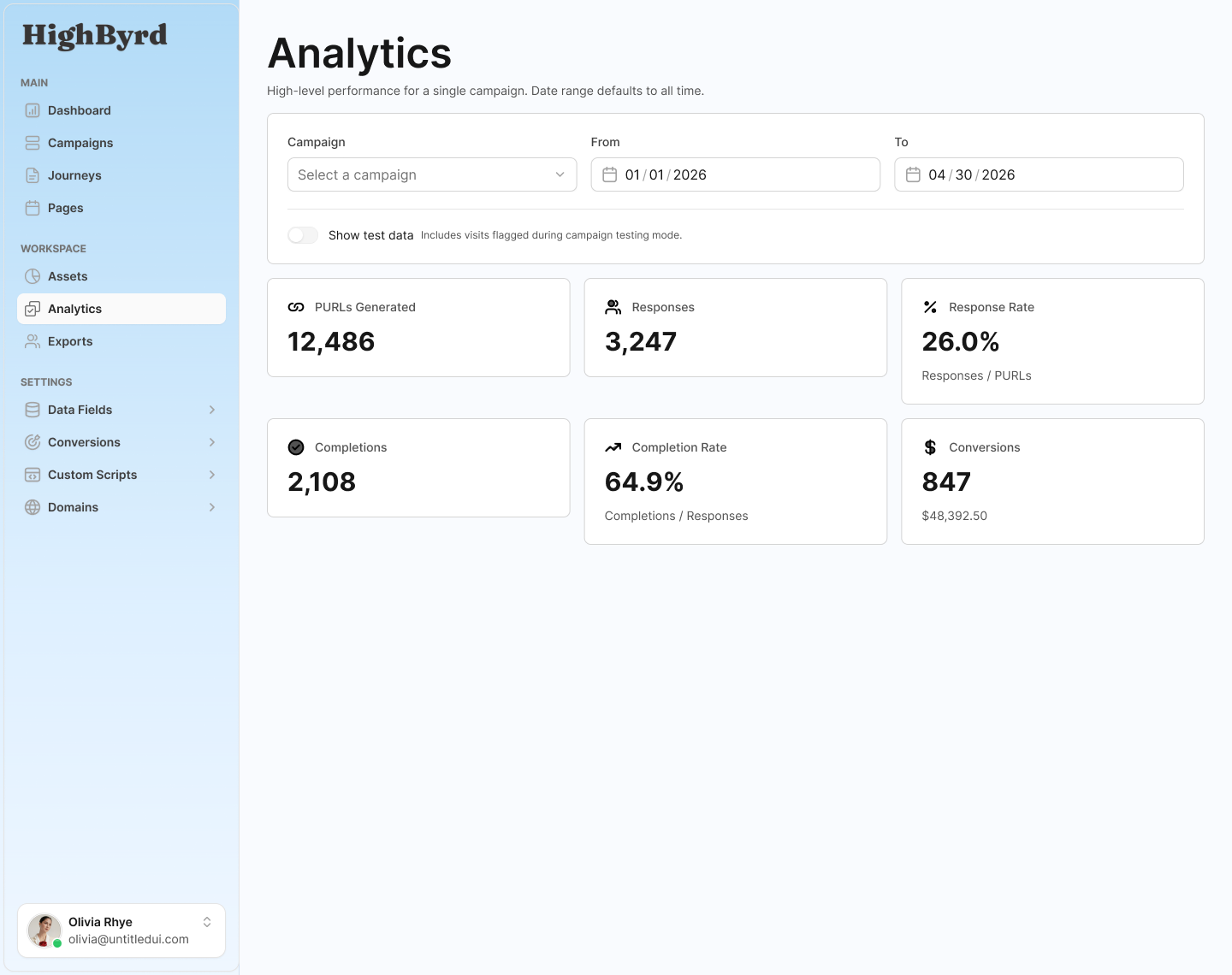
Task: Expand the Data Fields chevron
Action: pyautogui.click(x=212, y=410)
